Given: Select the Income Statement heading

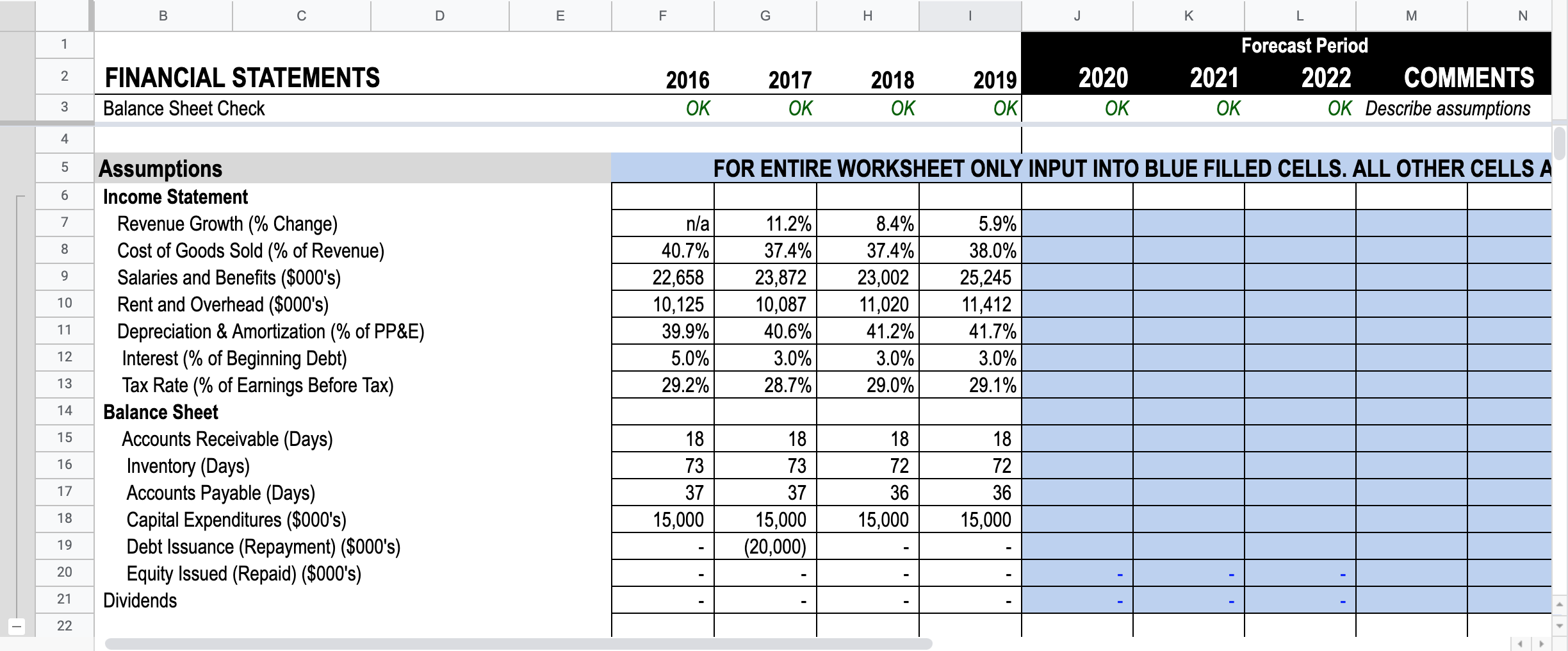Looking at the screenshot, I should 176,197.
